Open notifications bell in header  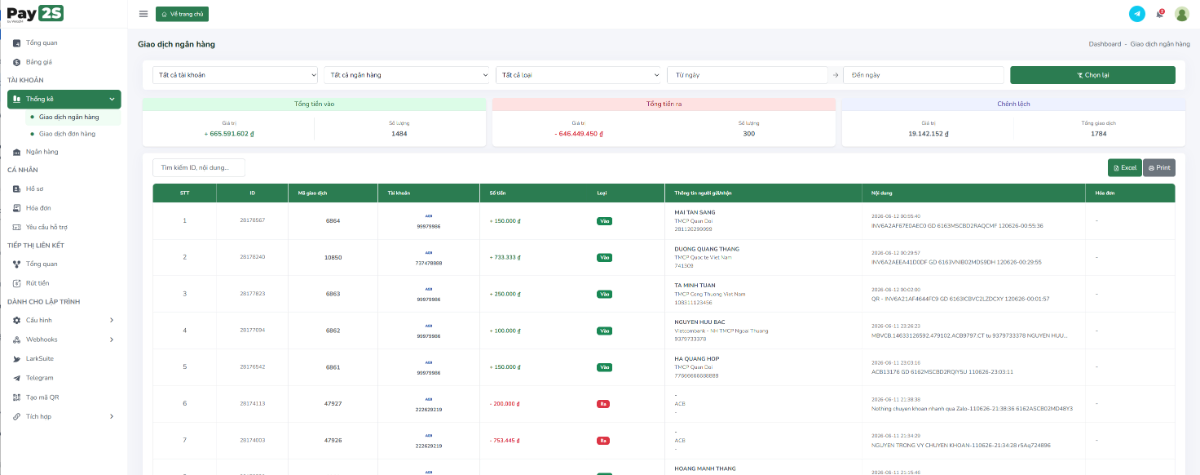point(1160,14)
